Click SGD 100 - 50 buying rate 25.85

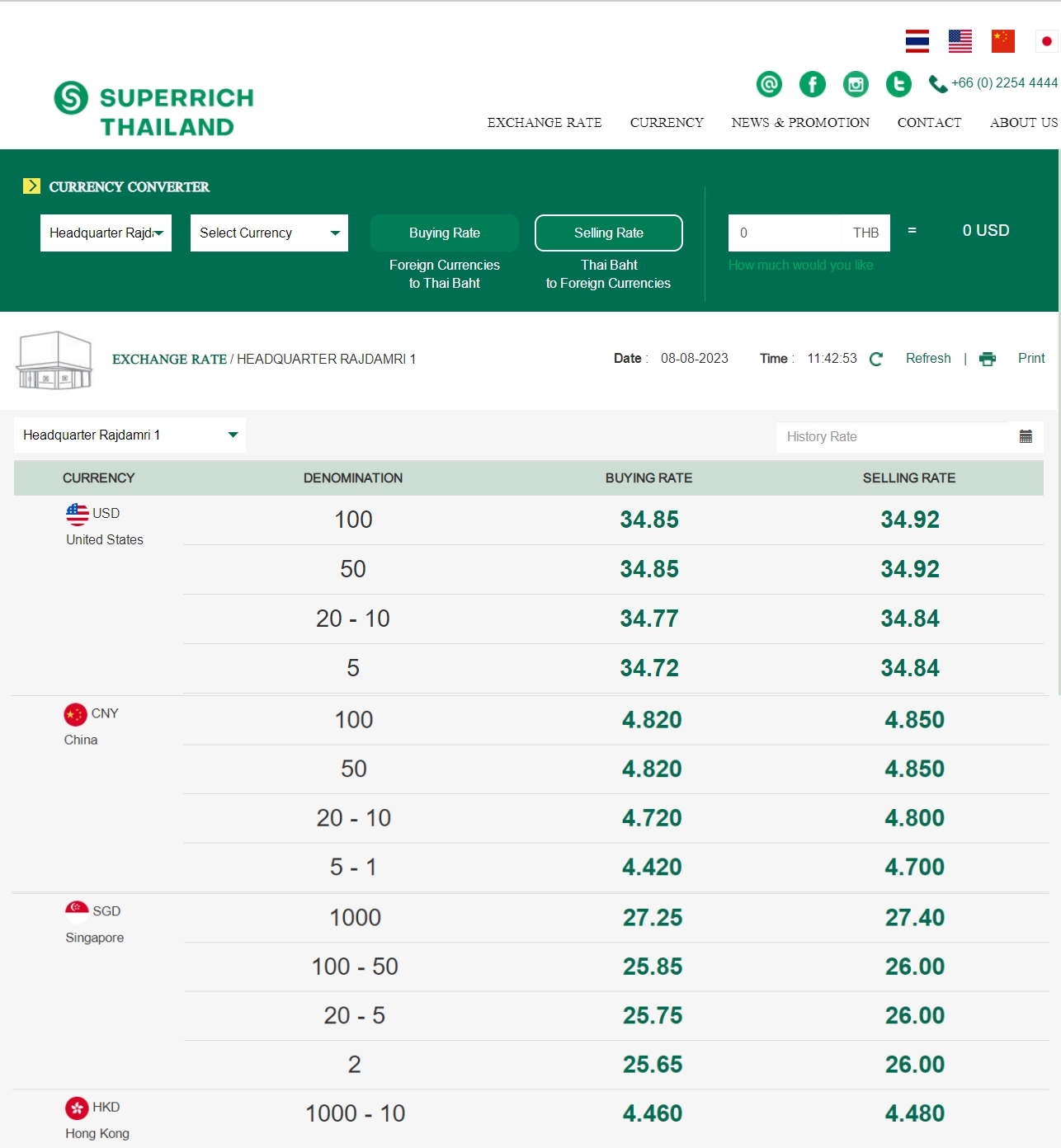click(653, 967)
